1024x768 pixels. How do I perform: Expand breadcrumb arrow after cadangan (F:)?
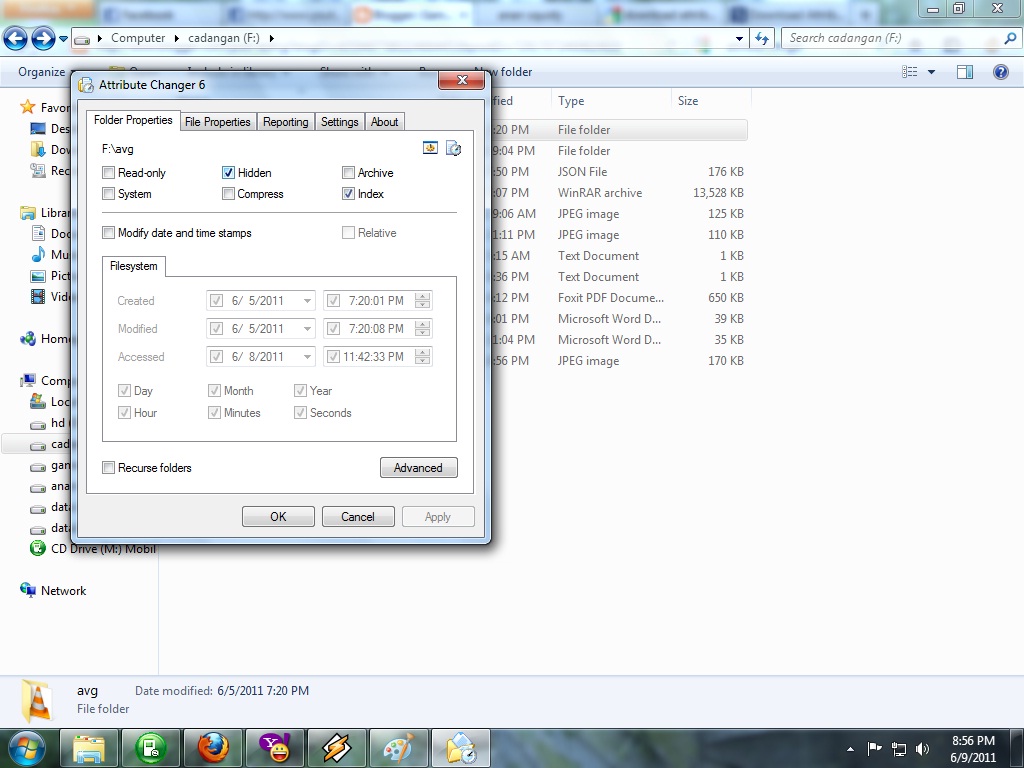[272, 39]
